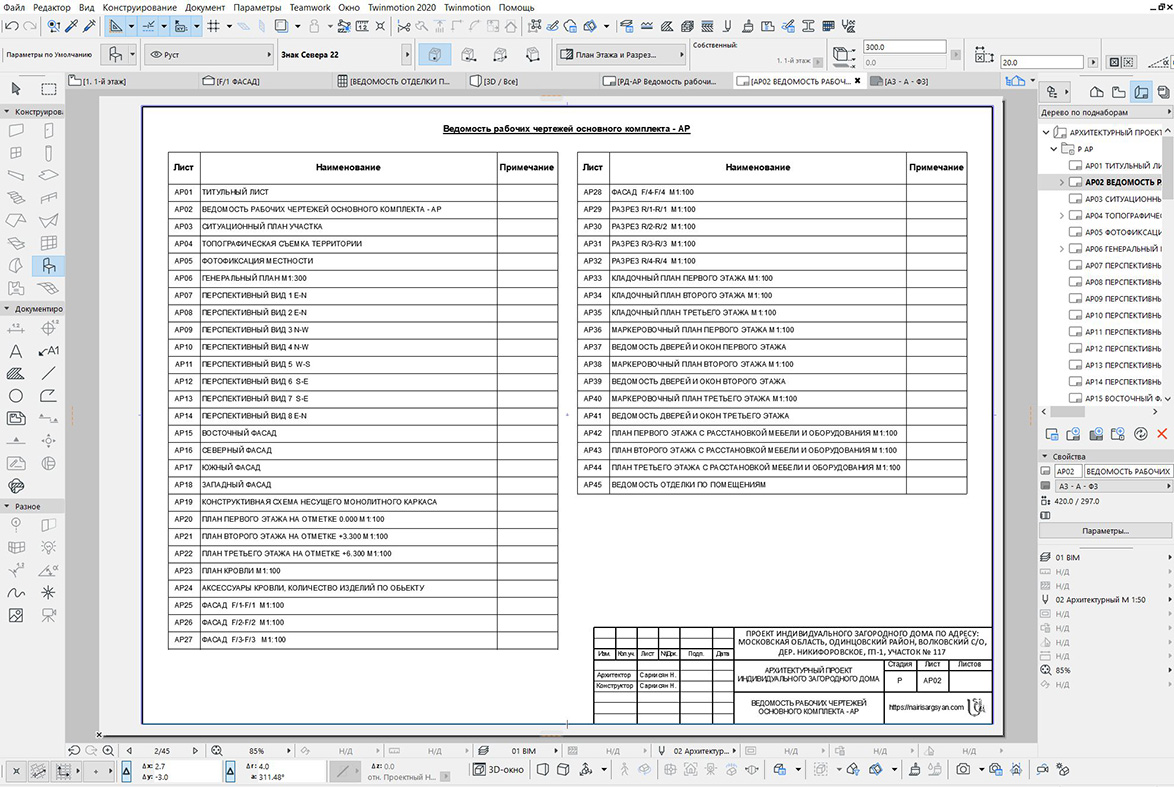Click the Undo arrow icon
This screenshot has height=787, width=1174.
(x=11, y=26)
